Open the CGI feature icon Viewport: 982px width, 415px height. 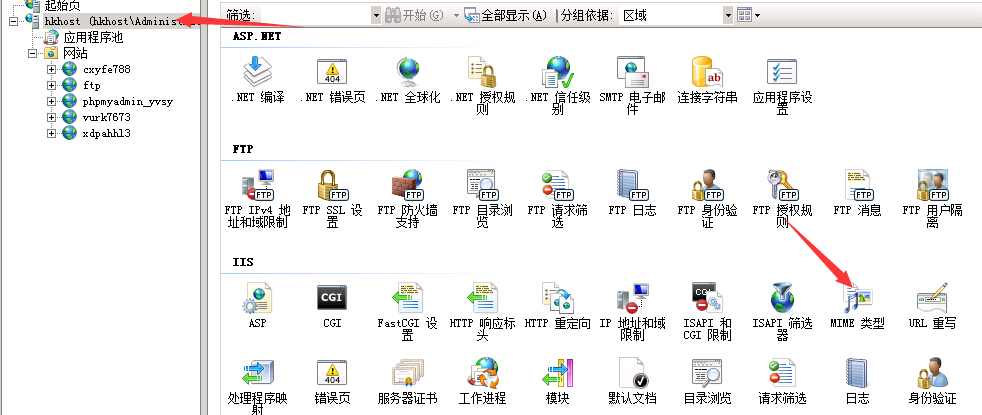(332, 297)
